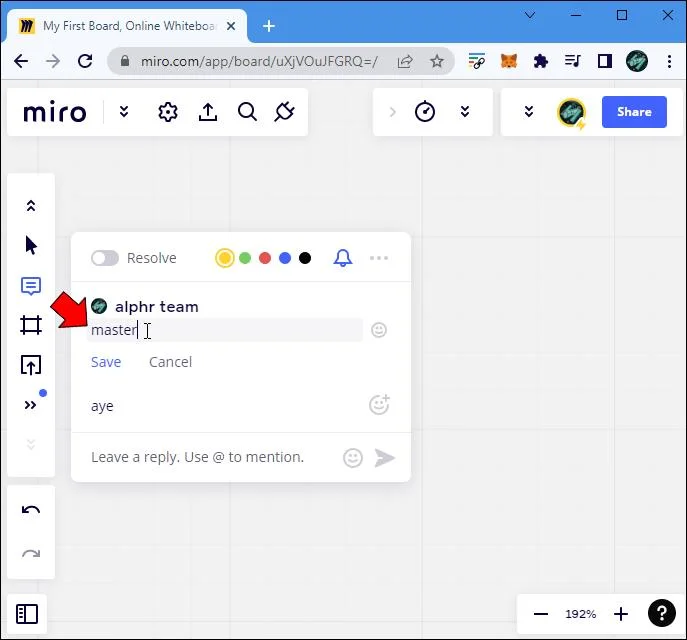
Task: Send the reply with paper plane icon
Action: point(385,458)
